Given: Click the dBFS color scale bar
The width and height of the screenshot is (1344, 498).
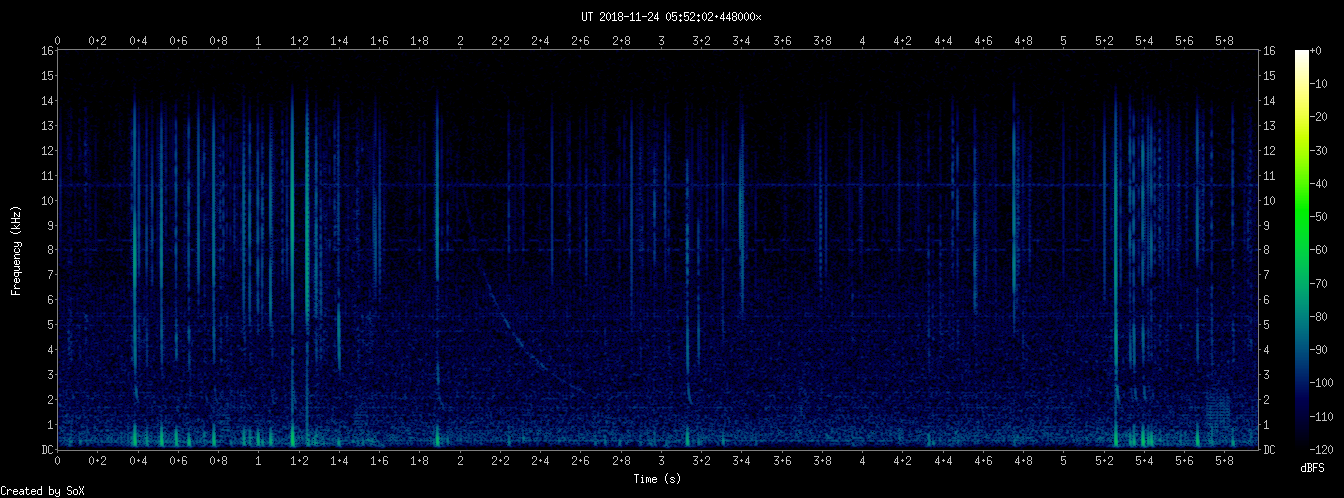Looking at the screenshot, I should [1301, 250].
